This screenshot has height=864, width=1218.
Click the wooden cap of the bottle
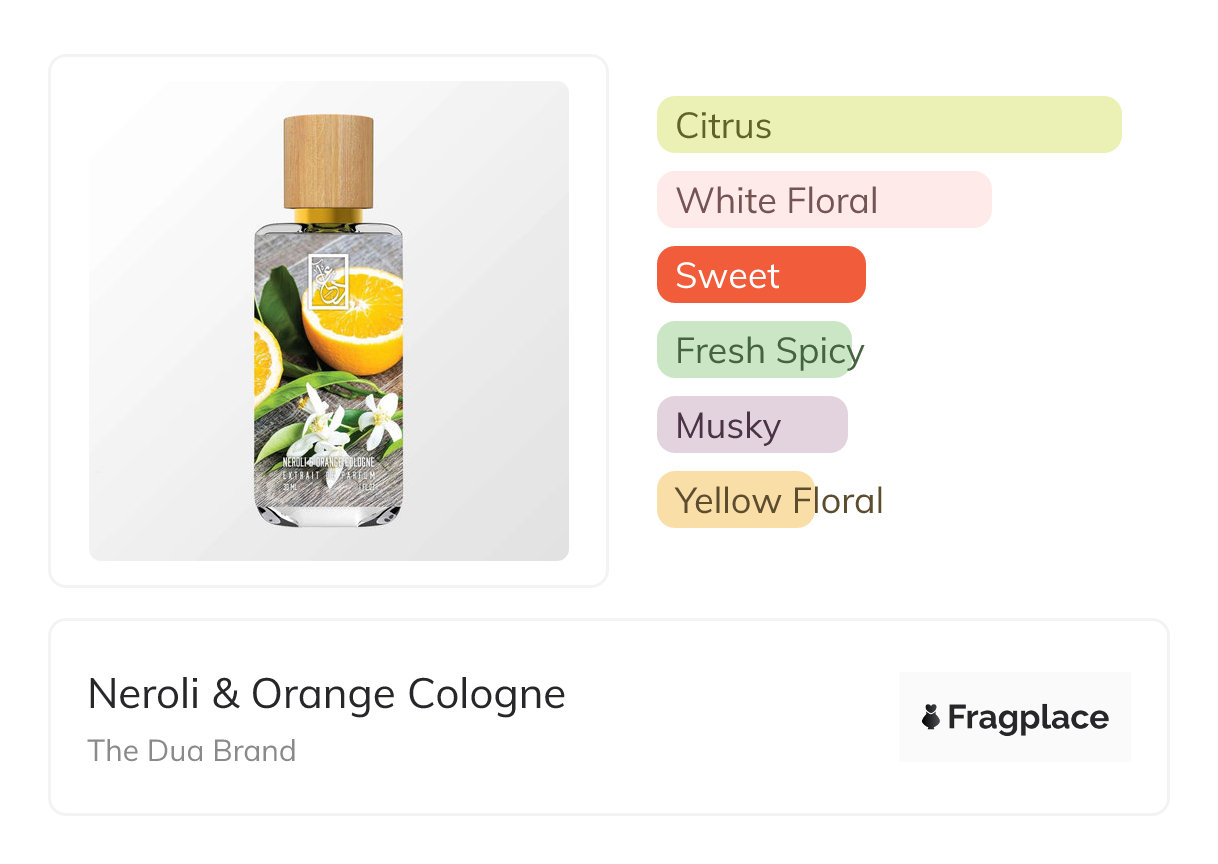(328, 162)
